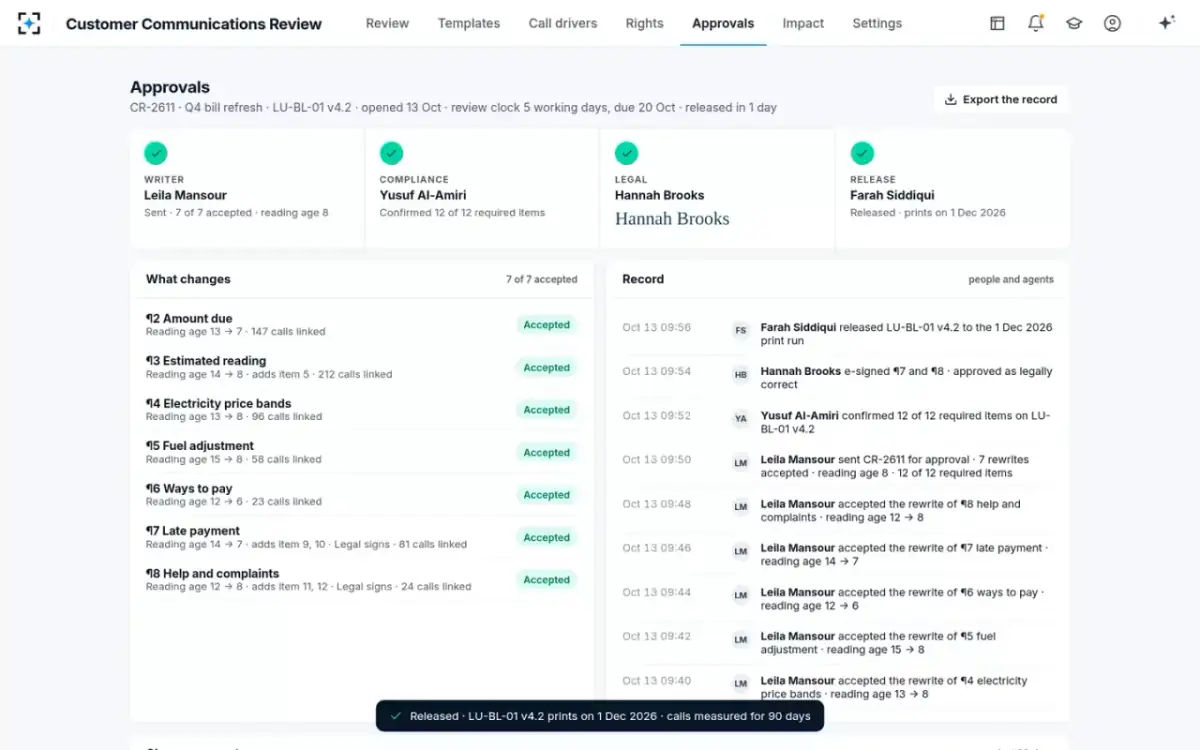Screen dimensions: 1200x750
Task: Click the LM avatar on the 09:44 record
Action: coord(741,595)
